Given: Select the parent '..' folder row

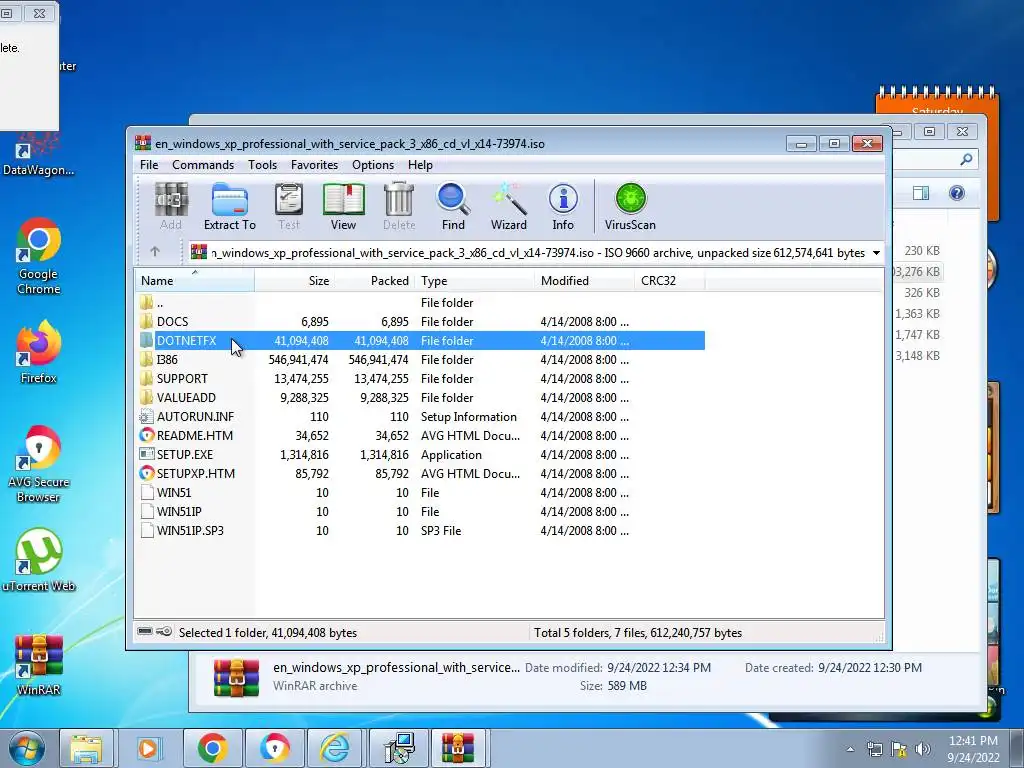Looking at the screenshot, I should click(x=420, y=302).
